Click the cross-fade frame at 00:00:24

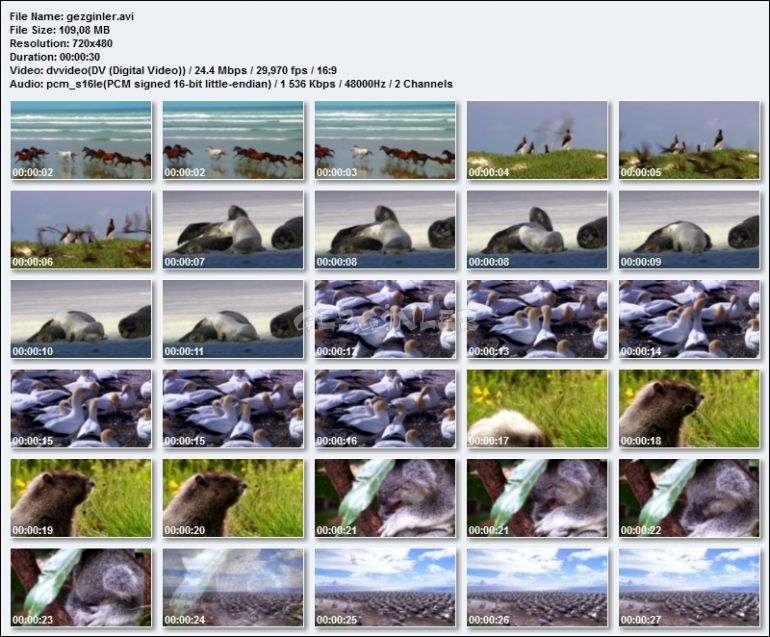[233, 587]
